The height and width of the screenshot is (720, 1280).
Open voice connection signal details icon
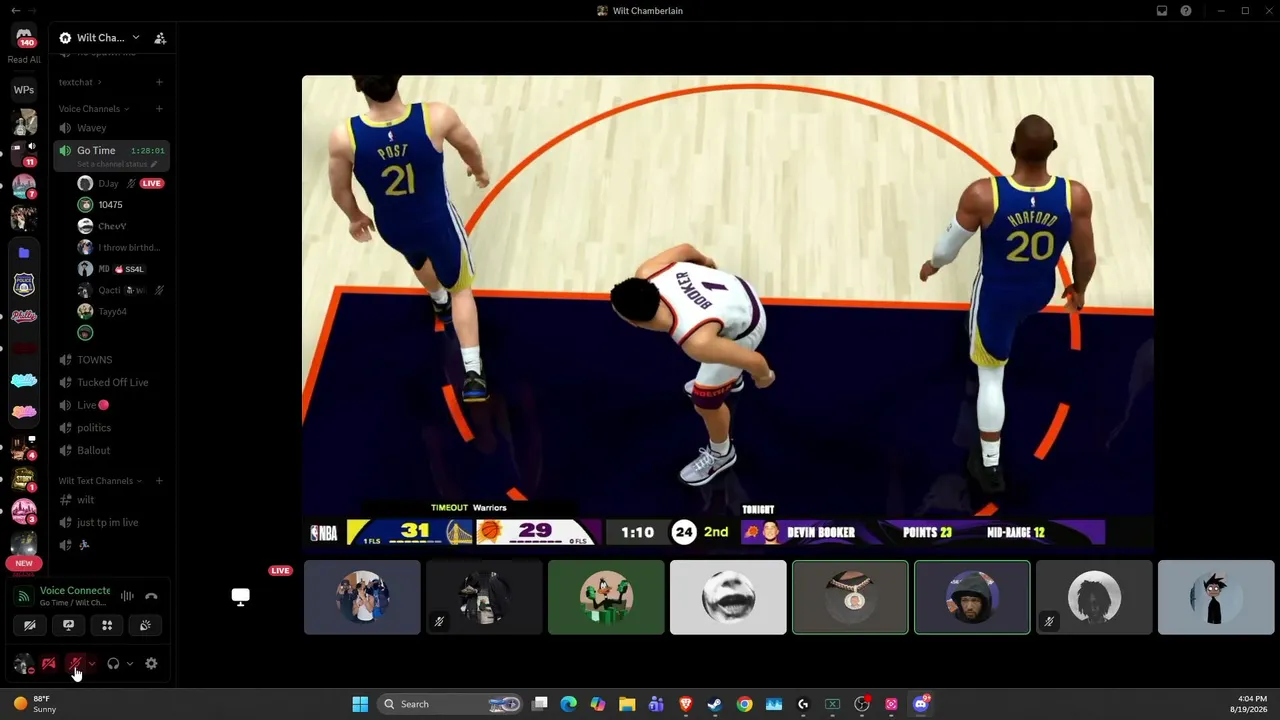pos(23,596)
